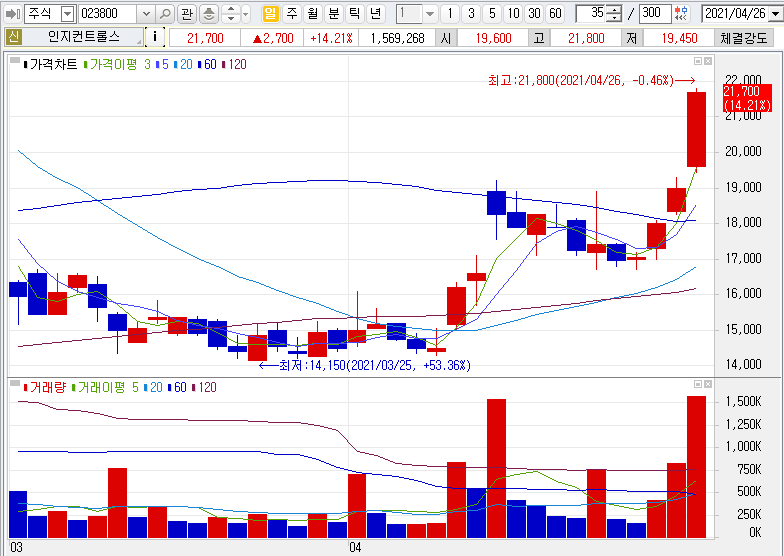Select the 분 minute chart period
784x556 pixels.
click(x=334, y=14)
